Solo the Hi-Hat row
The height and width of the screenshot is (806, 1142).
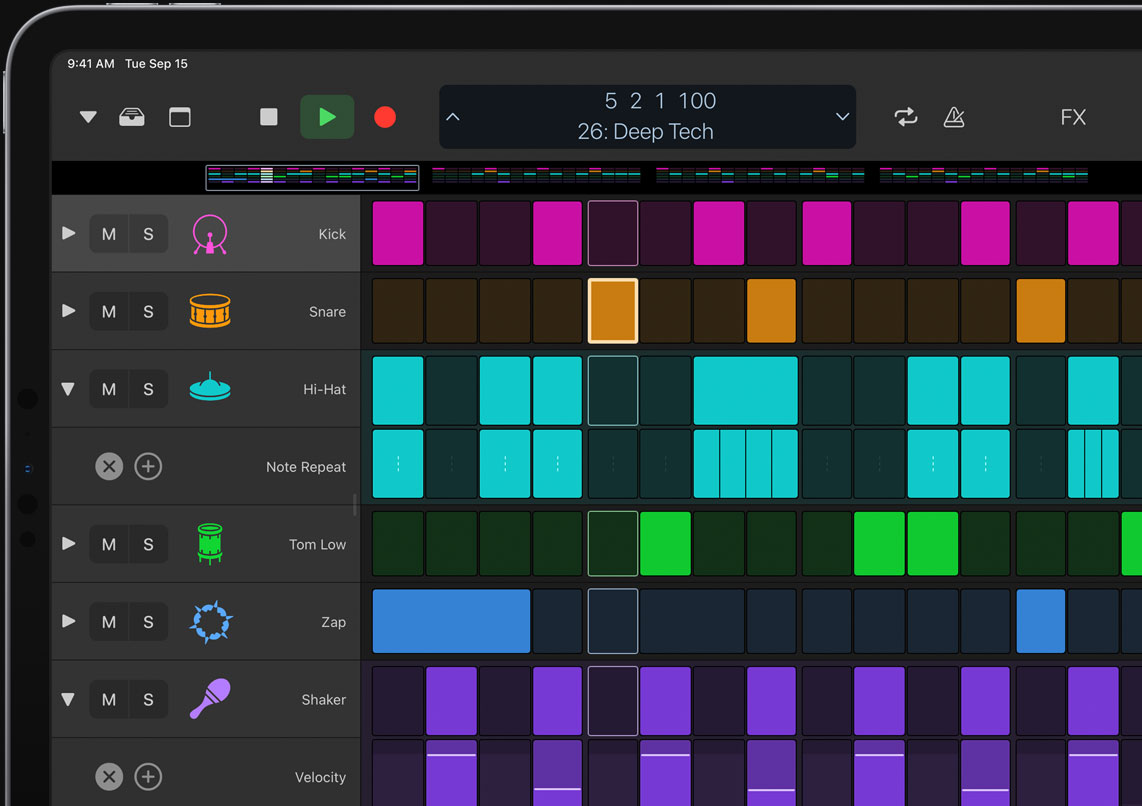click(x=149, y=389)
